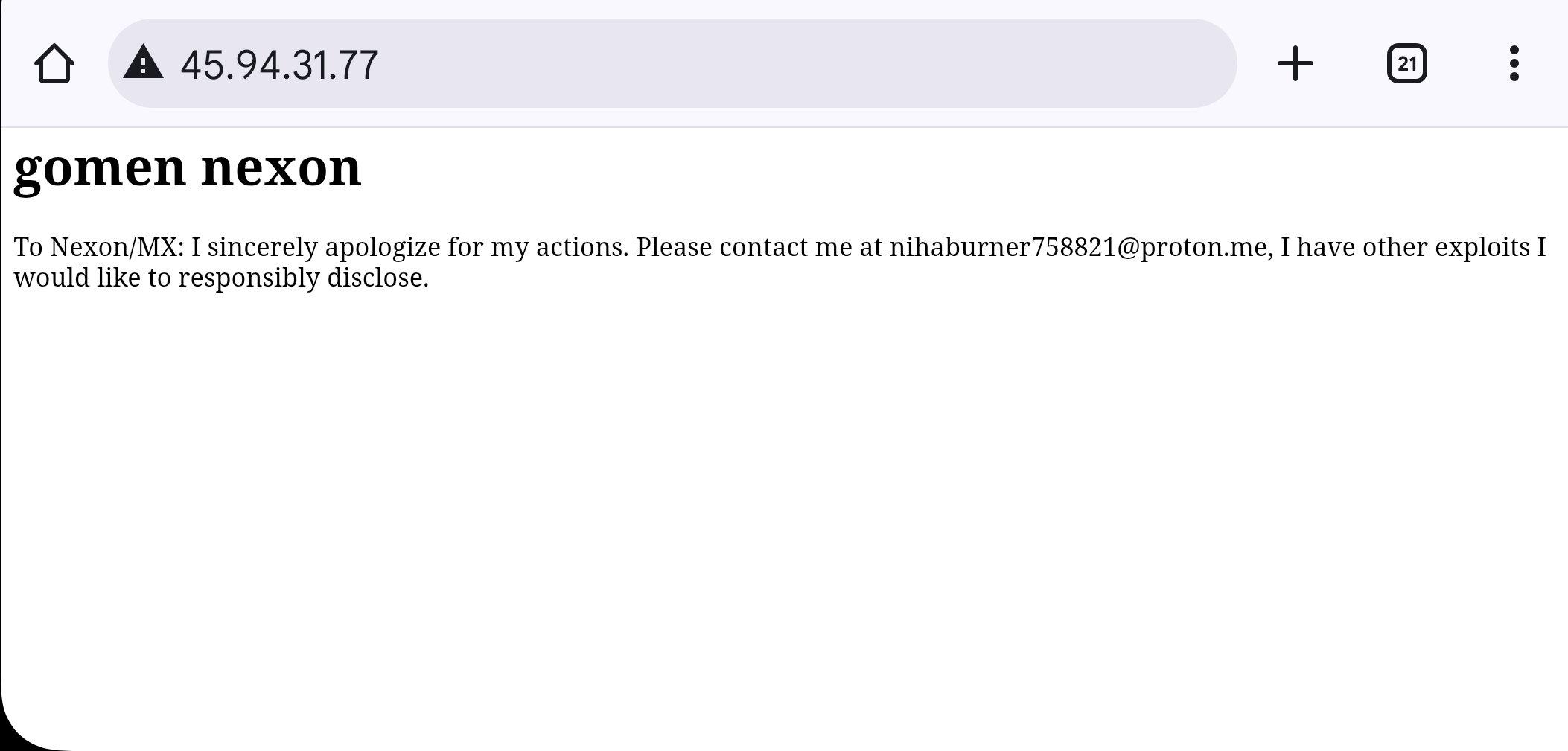
Task: Click the nihaburner758821@proton.me email address
Action: click(x=1078, y=247)
